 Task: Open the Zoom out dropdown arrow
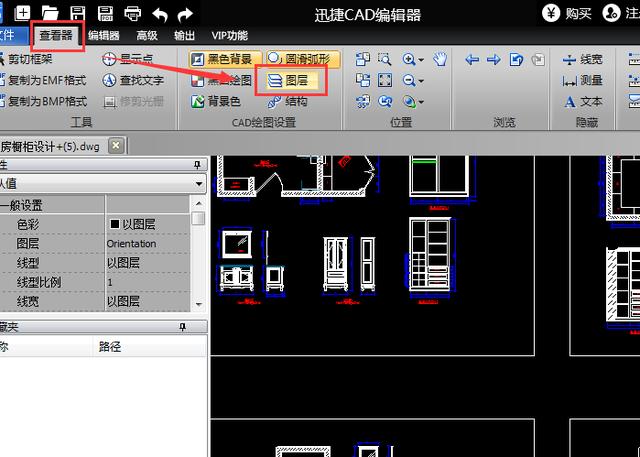click(x=421, y=81)
